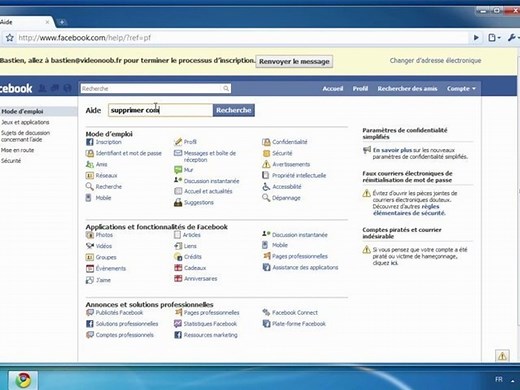Screen dimensions: 520x390
Task: Open Anniversaires help topic
Action: [x=201, y=279]
